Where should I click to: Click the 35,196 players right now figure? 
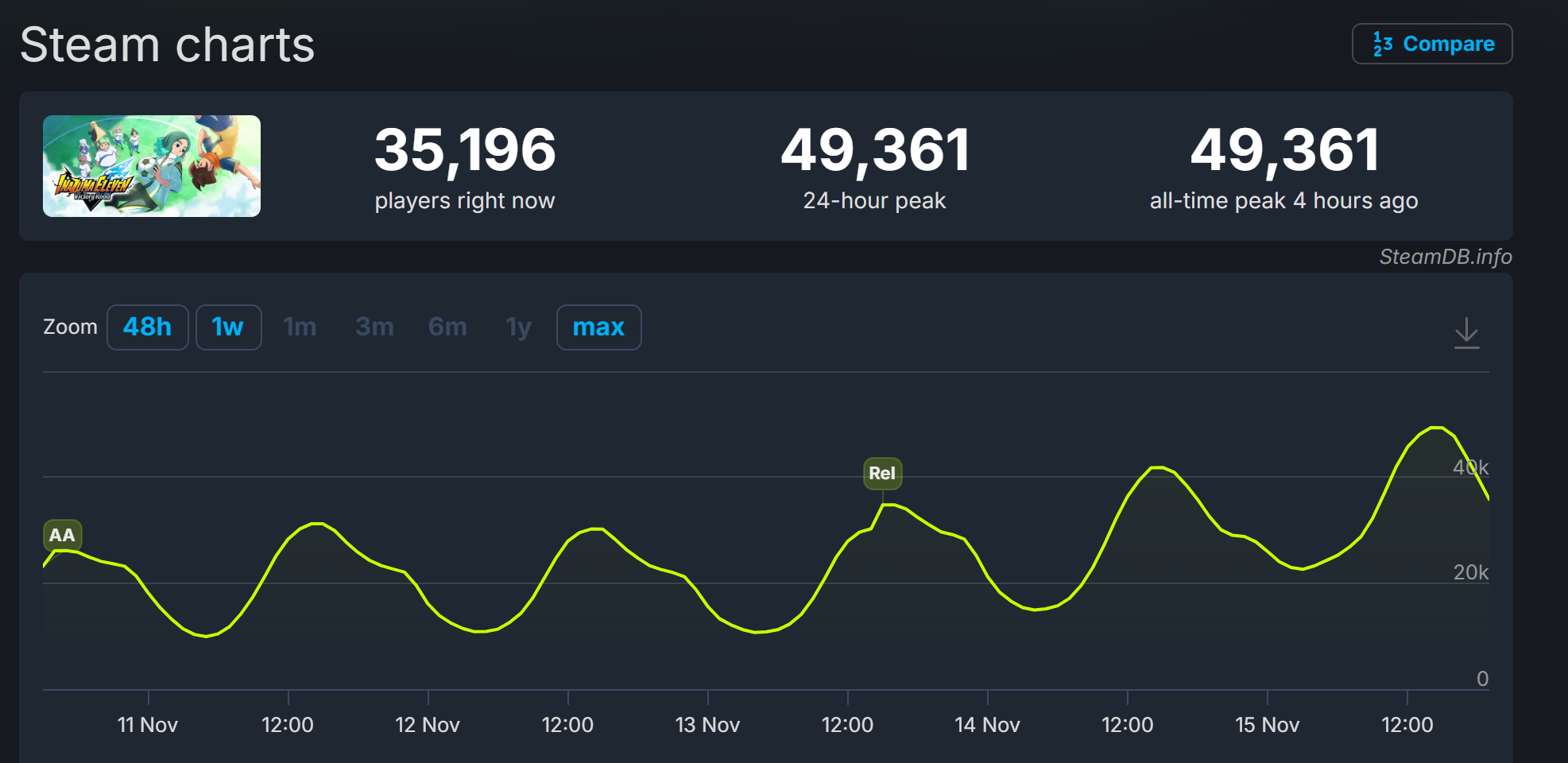tap(465, 150)
